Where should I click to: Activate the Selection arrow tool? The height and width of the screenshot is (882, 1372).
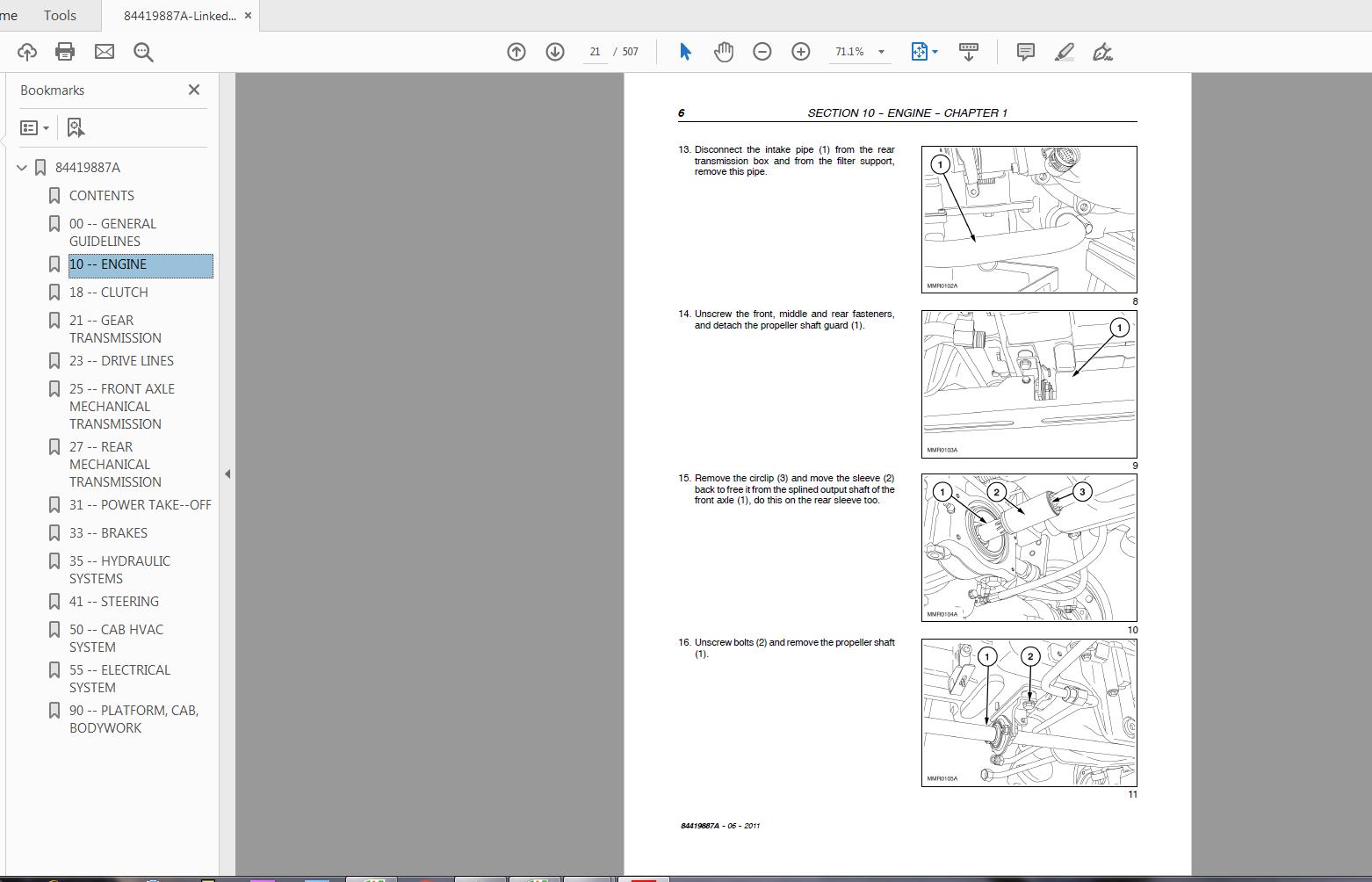683,51
